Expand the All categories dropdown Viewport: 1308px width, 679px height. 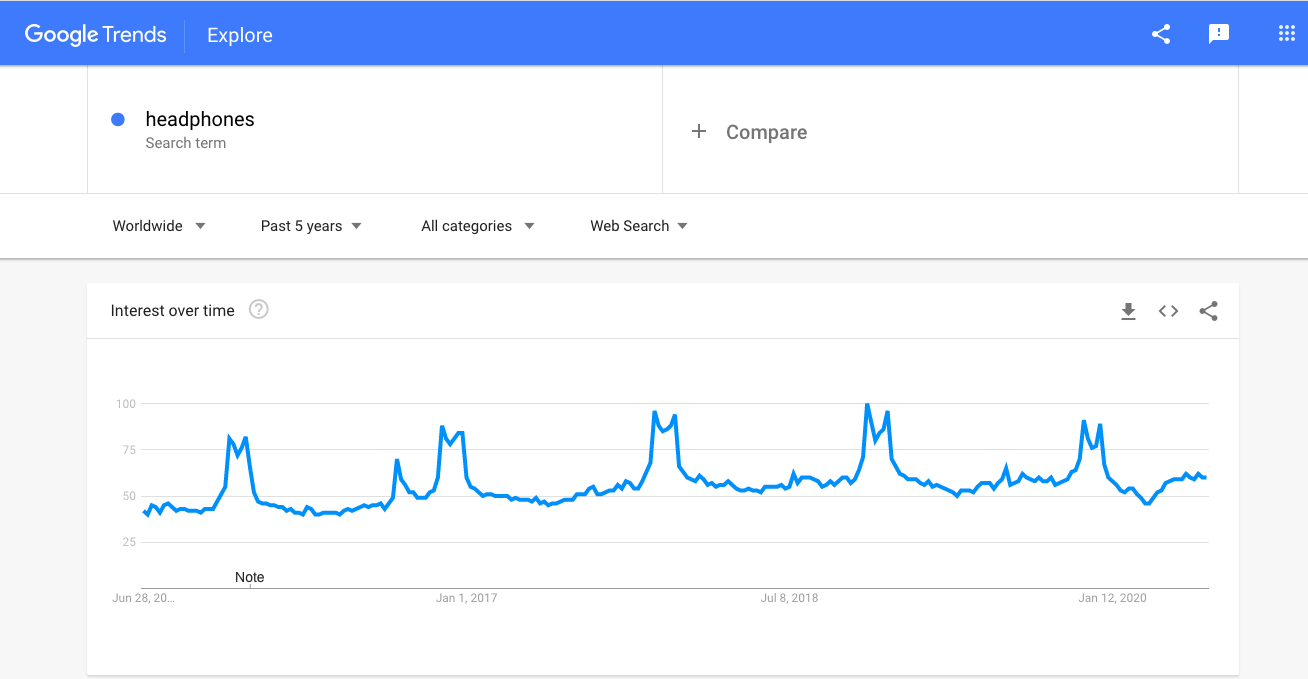(478, 226)
